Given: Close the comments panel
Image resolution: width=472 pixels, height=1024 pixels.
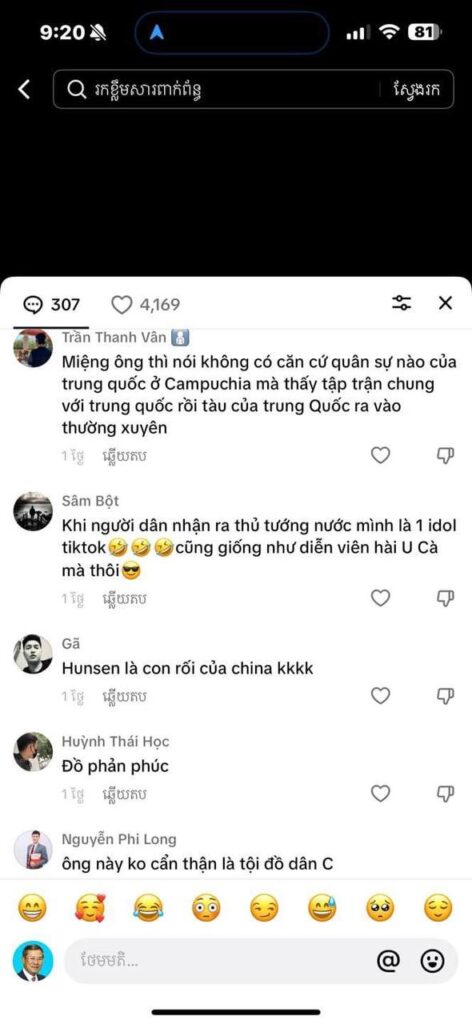Looking at the screenshot, I should (x=445, y=303).
